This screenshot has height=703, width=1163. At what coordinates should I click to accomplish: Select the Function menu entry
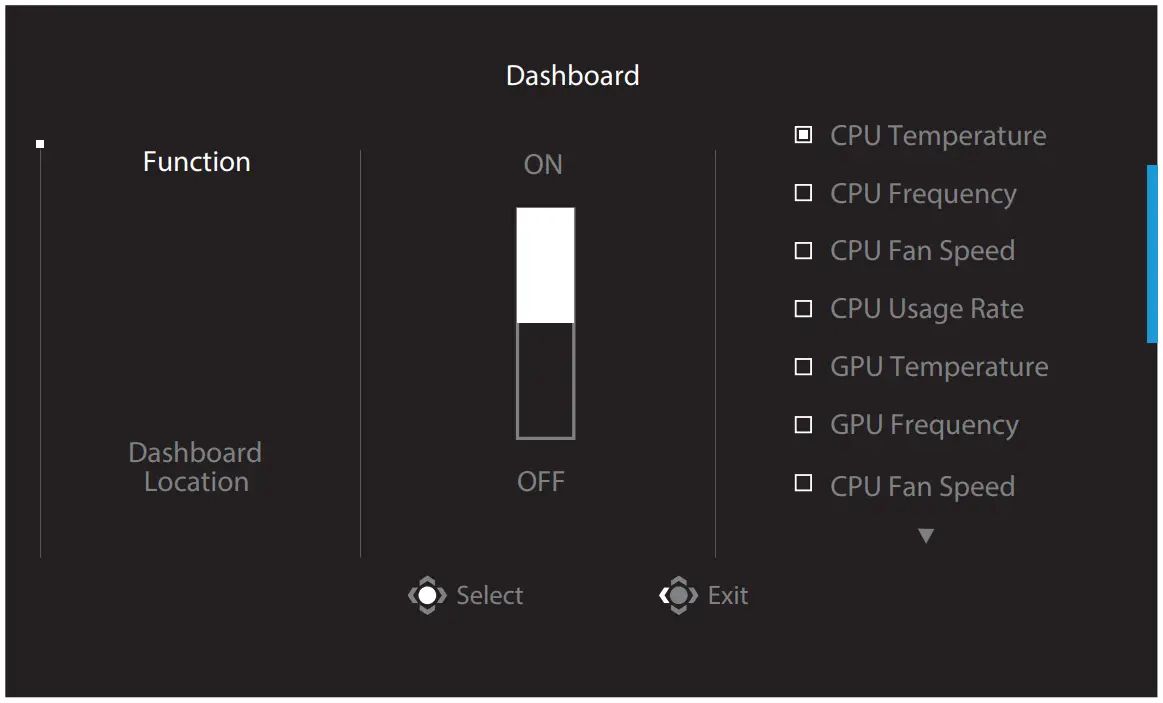coord(196,161)
